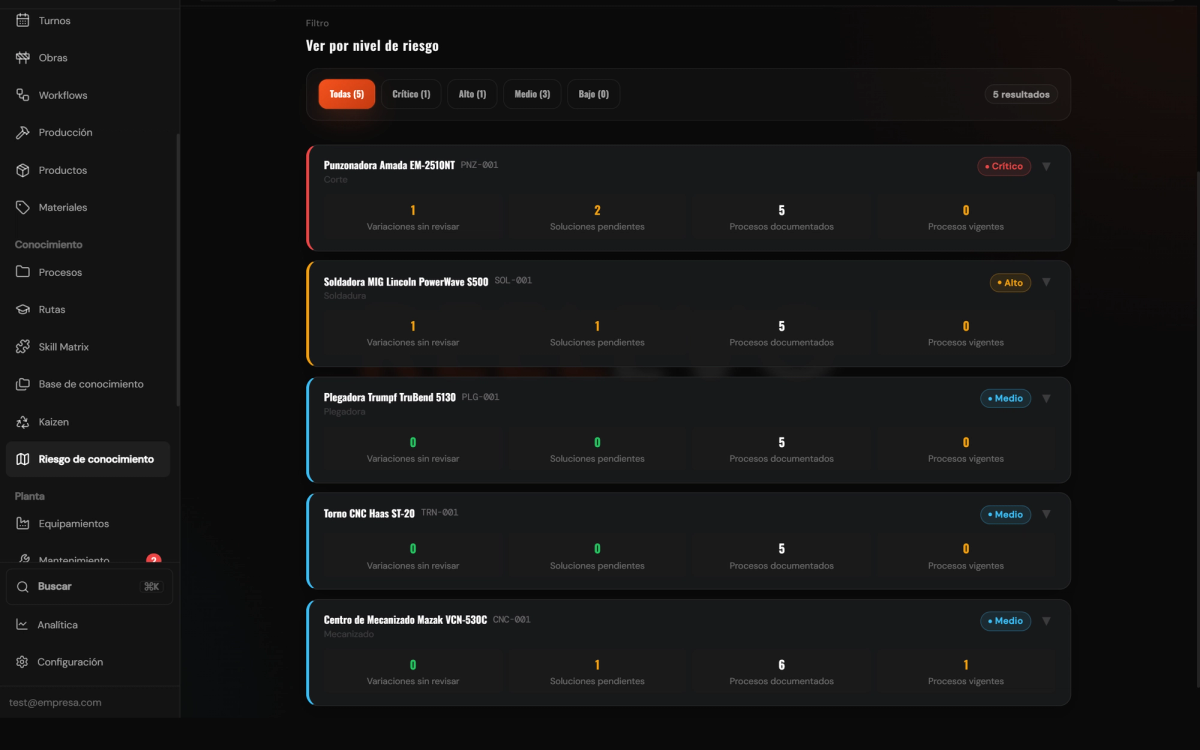Click the Alto badge on Soldadora card
This screenshot has width=1200, height=750.
(x=1010, y=283)
